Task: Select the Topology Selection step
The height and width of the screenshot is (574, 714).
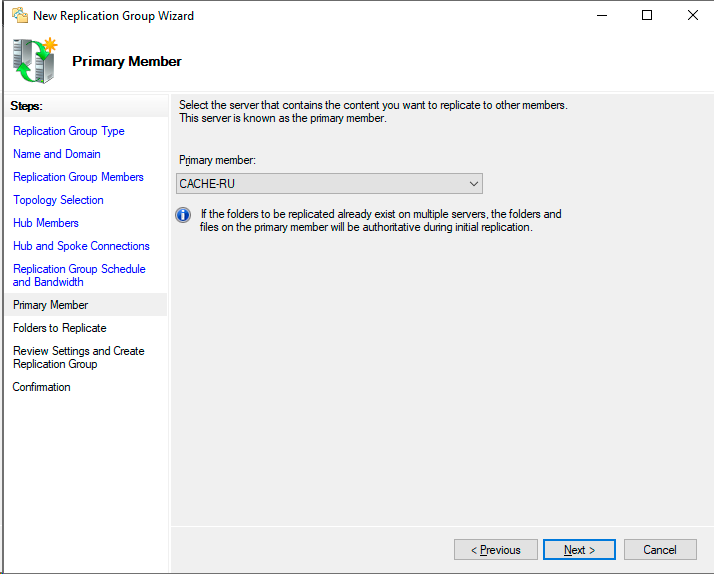Action: [58, 200]
